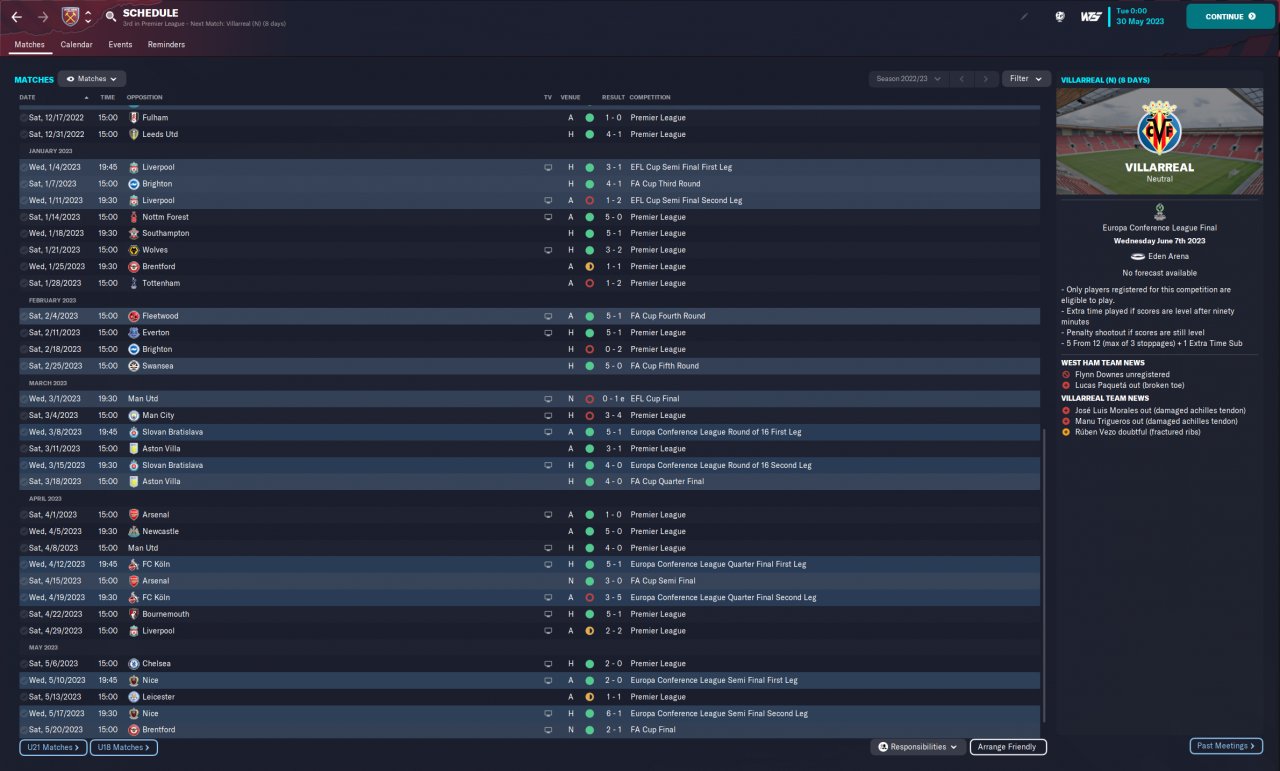Click the pencil edit icon in header
The image size is (1280, 771).
click(x=1024, y=17)
